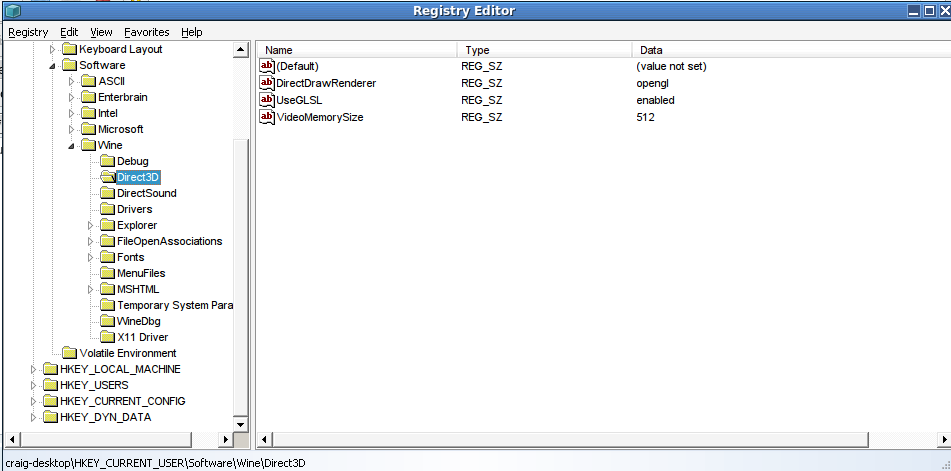The width and height of the screenshot is (951, 471).
Task: Expand the Keyboard Layout key
Action: (52, 49)
